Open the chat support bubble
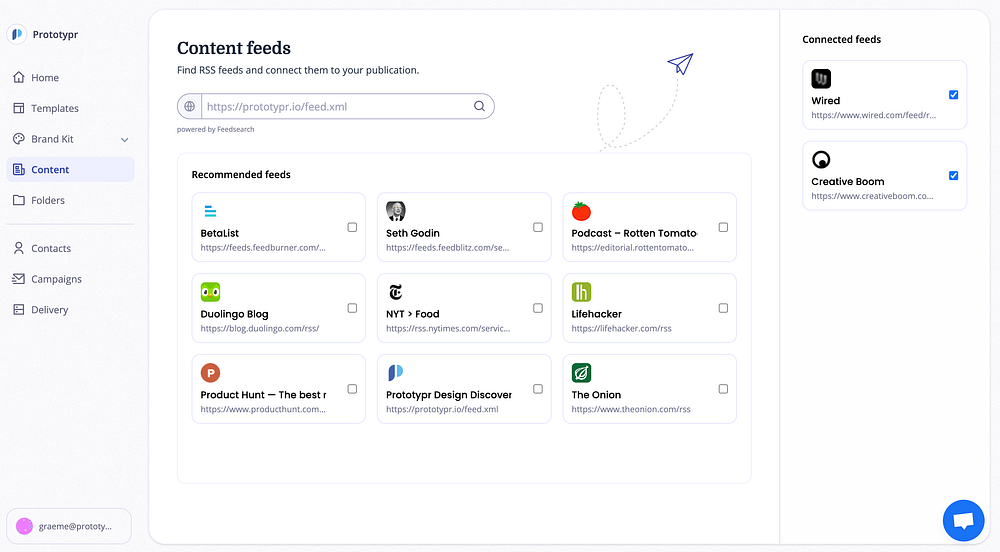 click(964, 521)
